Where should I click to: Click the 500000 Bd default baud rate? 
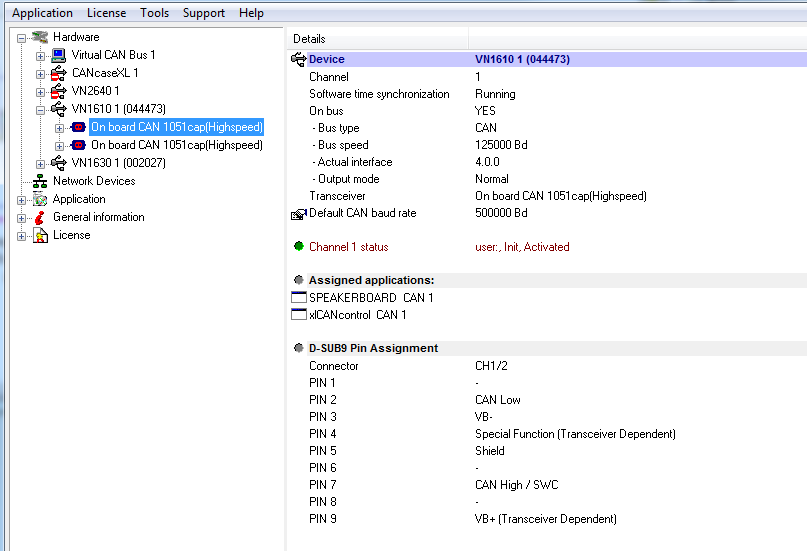[x=501, y=213]
